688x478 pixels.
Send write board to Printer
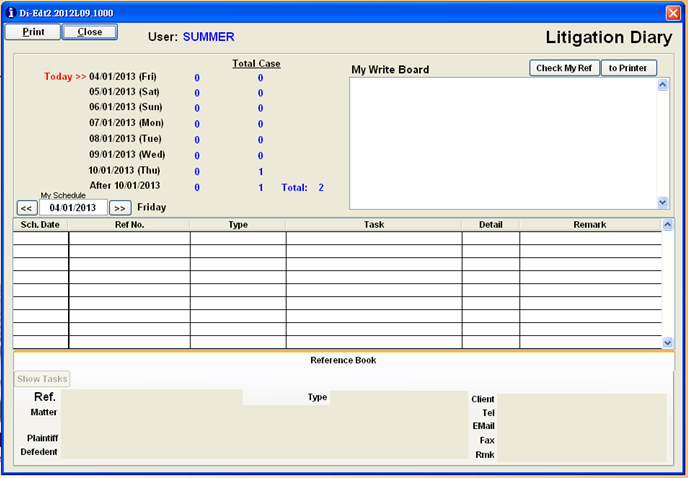pyautogui.click(x=628, y=68)
